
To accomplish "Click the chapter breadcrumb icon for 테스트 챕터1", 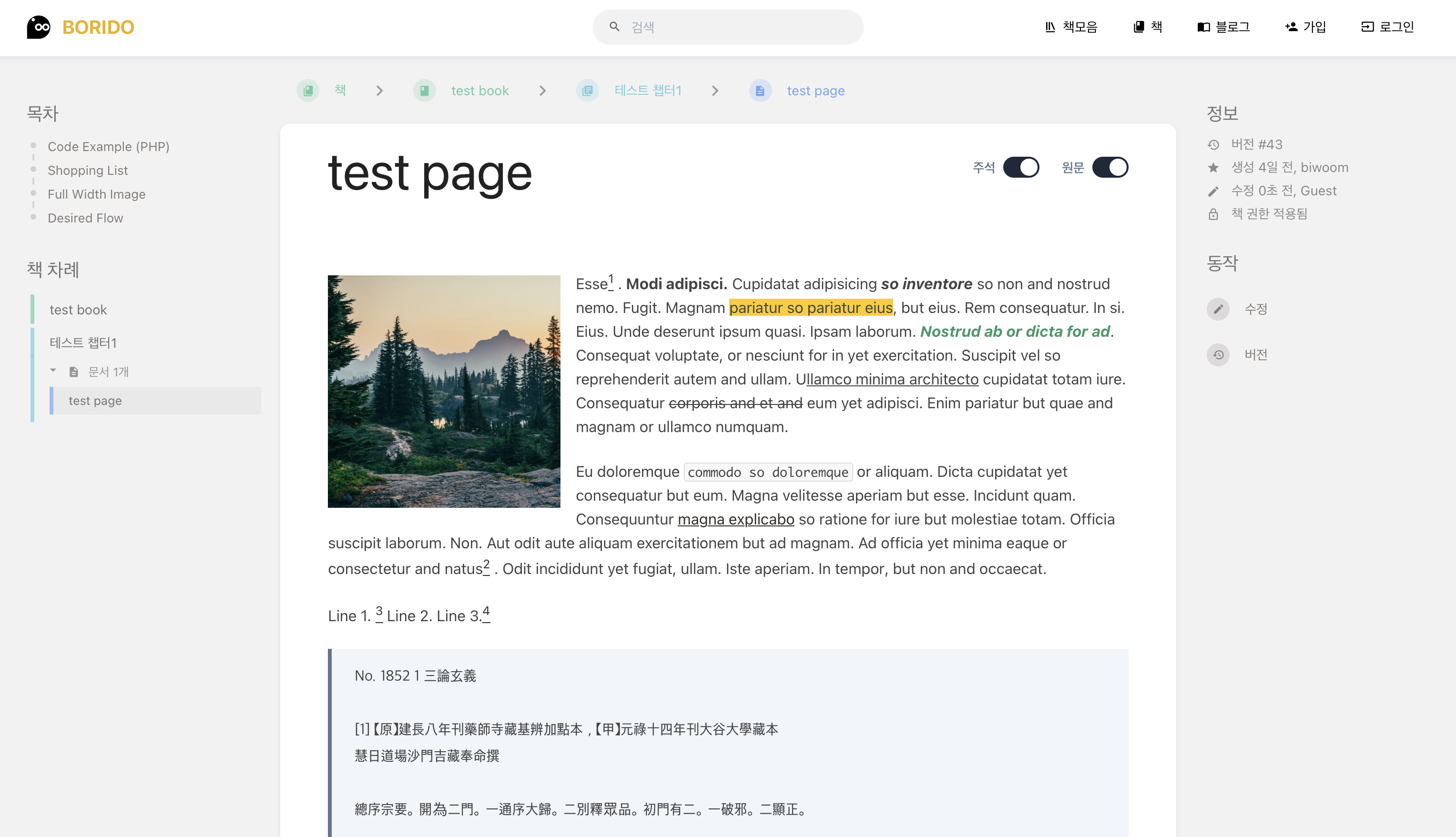I will [587, 91].
